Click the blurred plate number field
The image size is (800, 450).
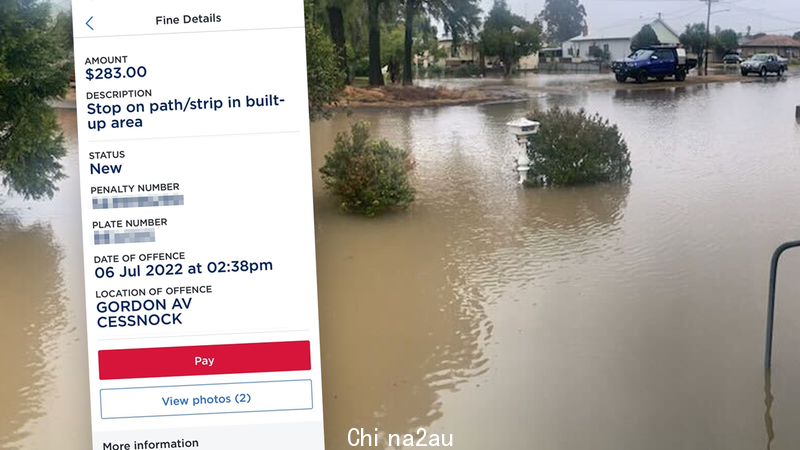tap(124, 237)
